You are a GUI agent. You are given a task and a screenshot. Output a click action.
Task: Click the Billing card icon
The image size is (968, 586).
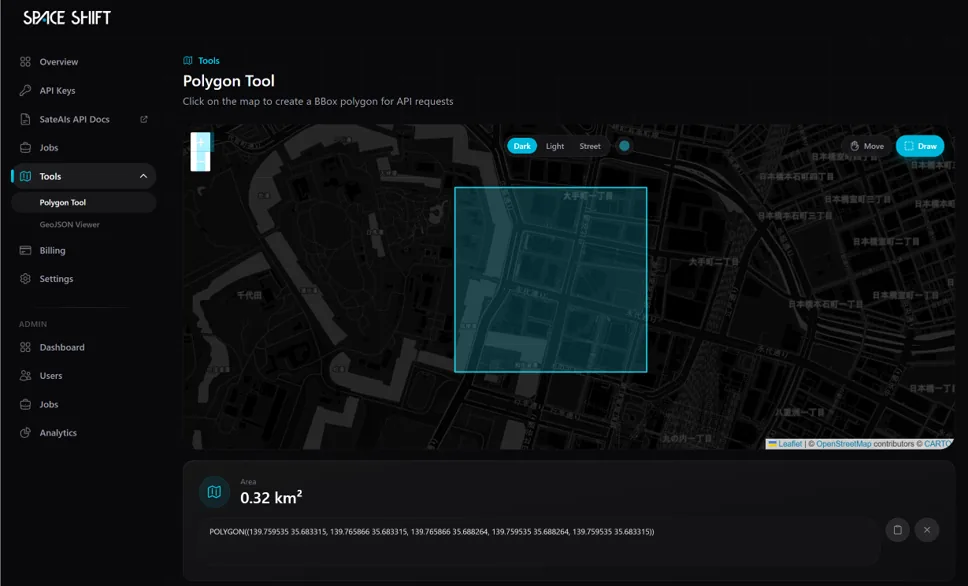pyautogui.click(x=25, y=250)
